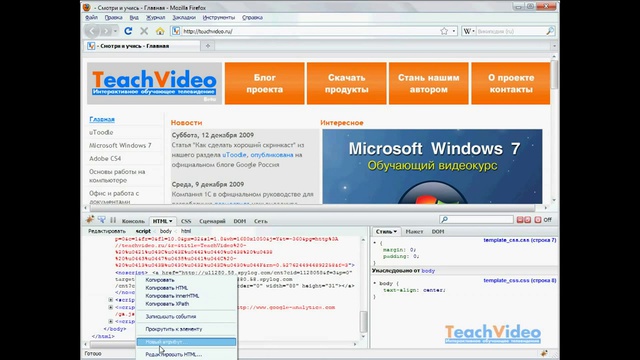Click the magnifier icon in Firebug search box
640x360 pixels.
click(444, 220)
